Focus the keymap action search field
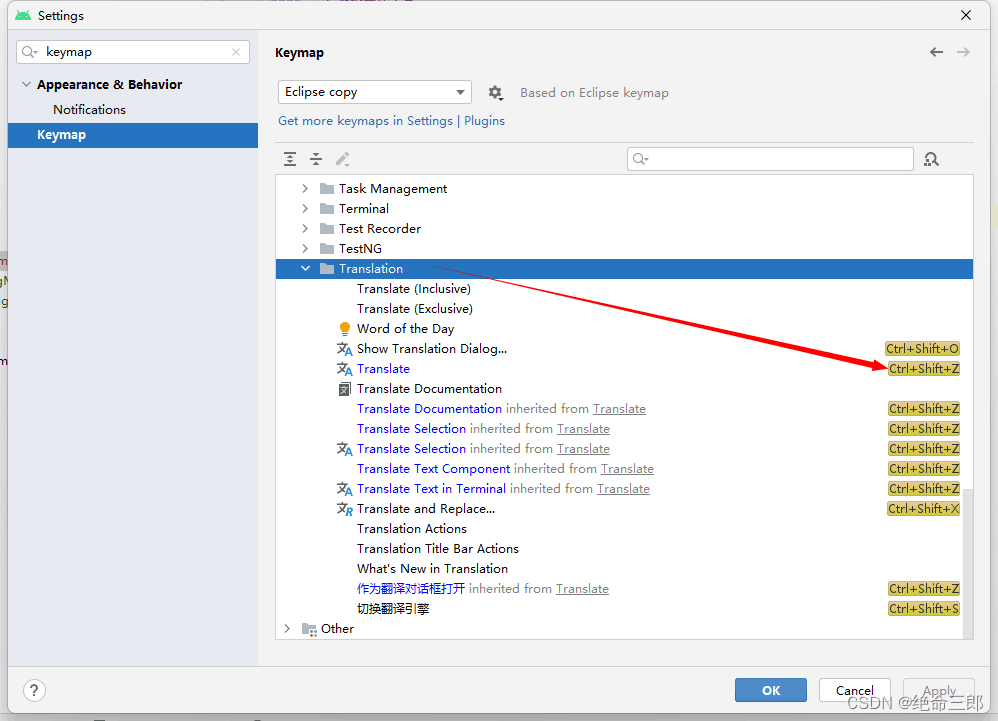 click(x=770, y=159)
